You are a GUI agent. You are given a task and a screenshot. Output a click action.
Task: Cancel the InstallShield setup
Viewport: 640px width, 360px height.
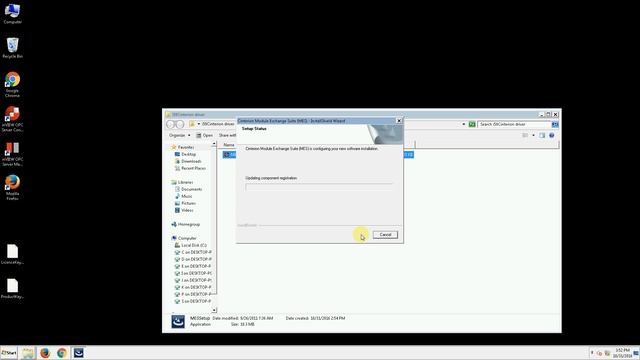tap(385, 235)
